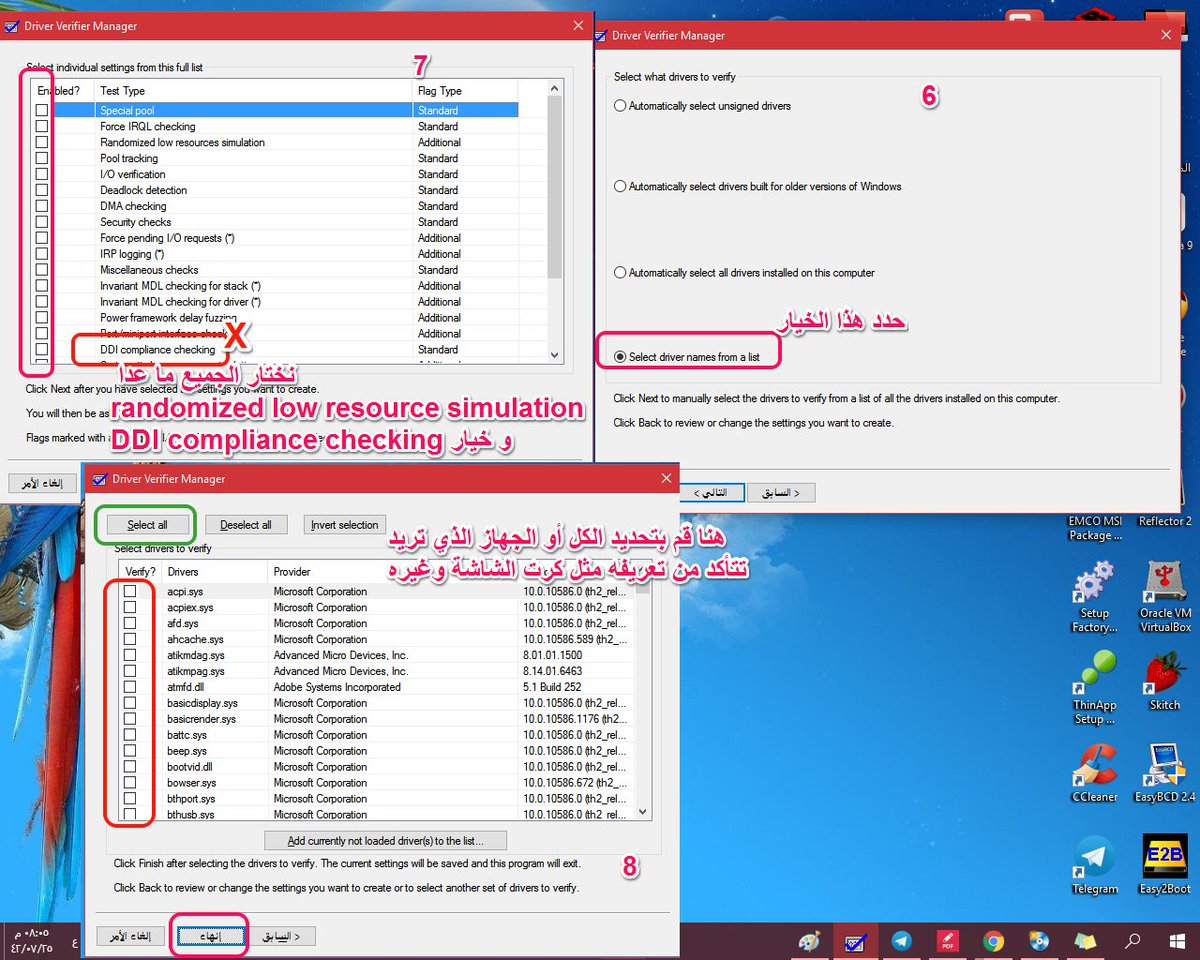Enable Force IRQL checking checkbox
This screenshot has height=960, width=1200.
coord(41,126)
